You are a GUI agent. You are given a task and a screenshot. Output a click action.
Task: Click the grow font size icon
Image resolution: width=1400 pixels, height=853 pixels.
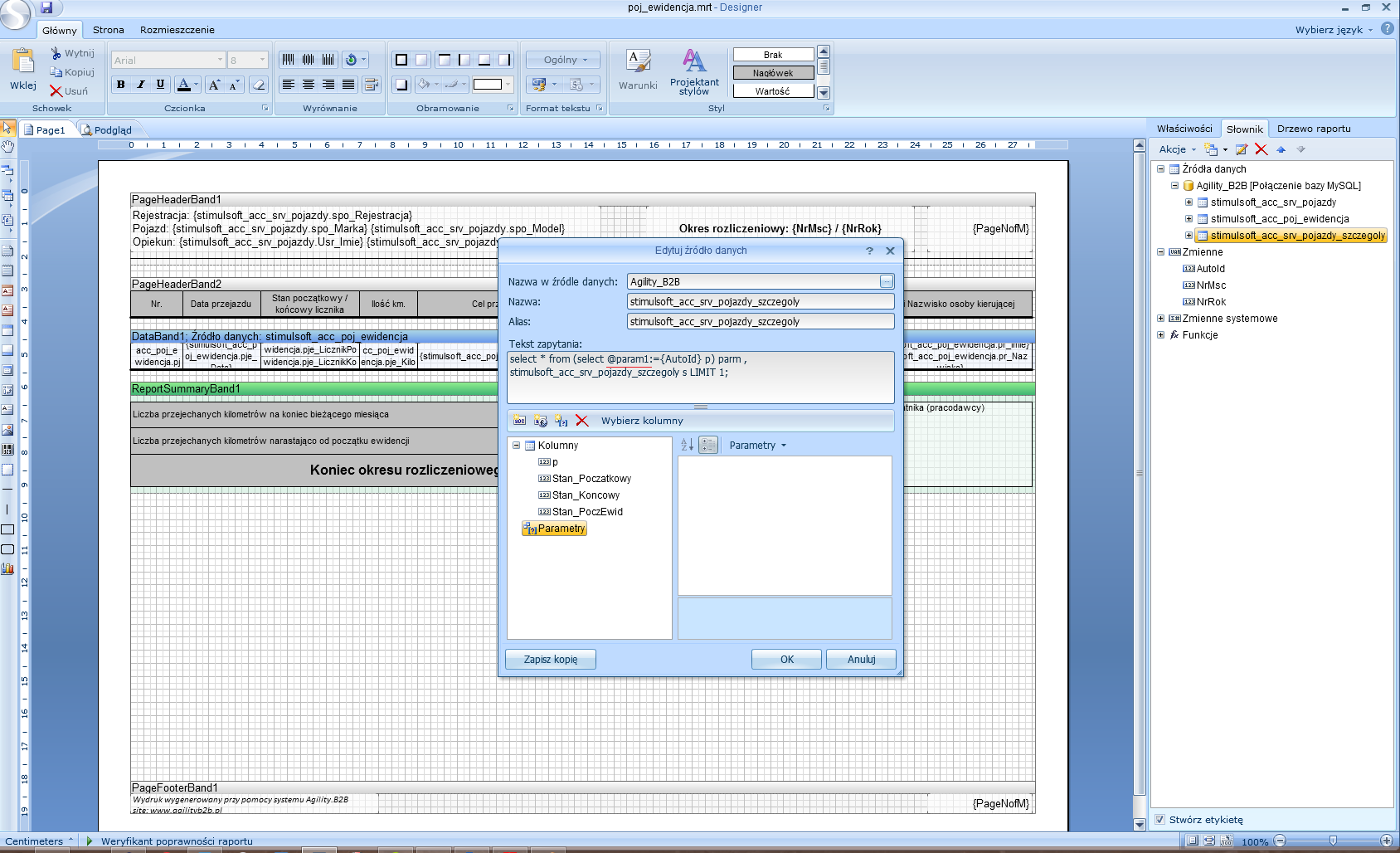pos(214,84)
